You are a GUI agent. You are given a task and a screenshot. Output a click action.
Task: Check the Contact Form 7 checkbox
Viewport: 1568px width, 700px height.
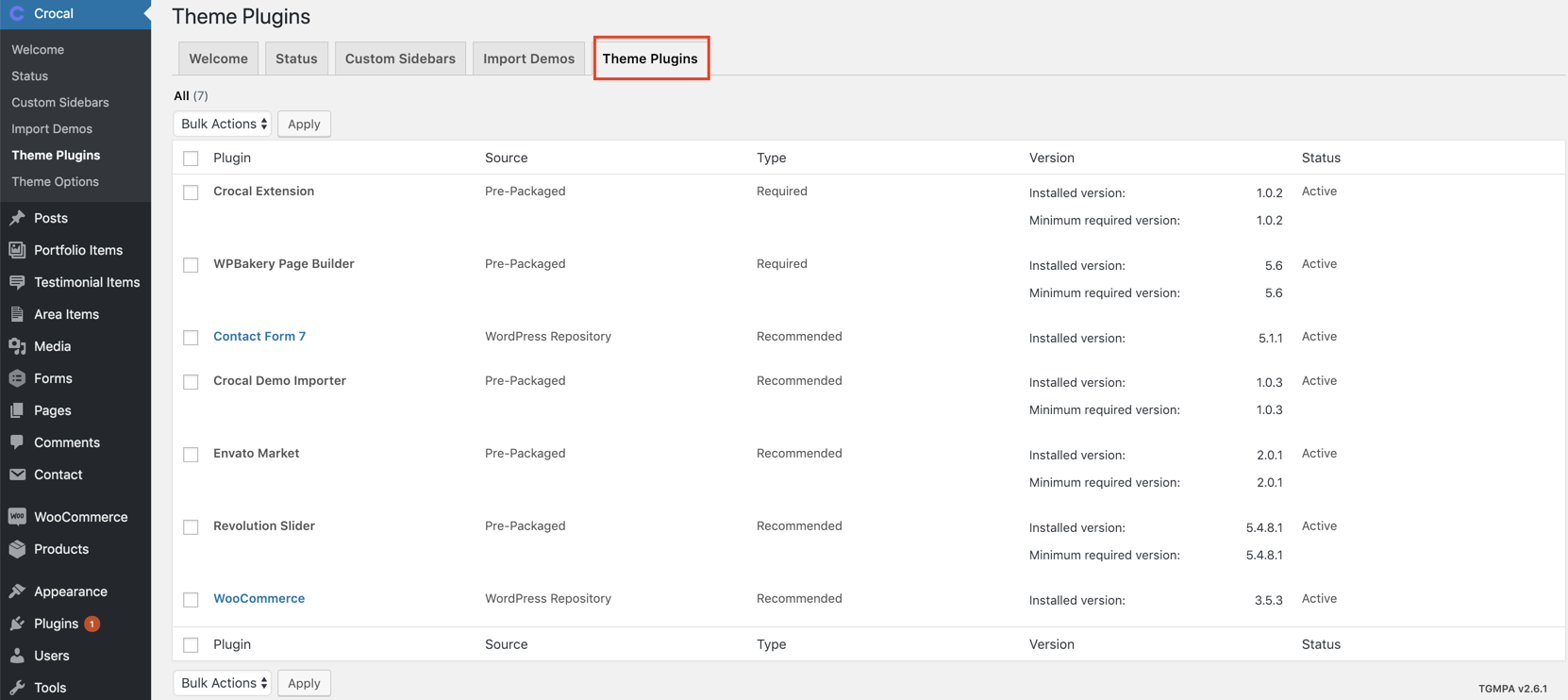click(x=191, y=338)
